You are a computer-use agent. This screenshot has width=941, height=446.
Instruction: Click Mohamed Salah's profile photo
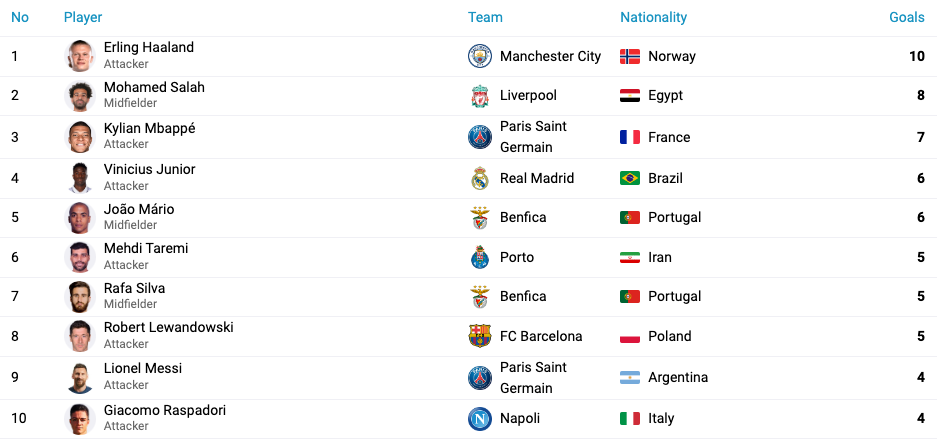point(80,96)
